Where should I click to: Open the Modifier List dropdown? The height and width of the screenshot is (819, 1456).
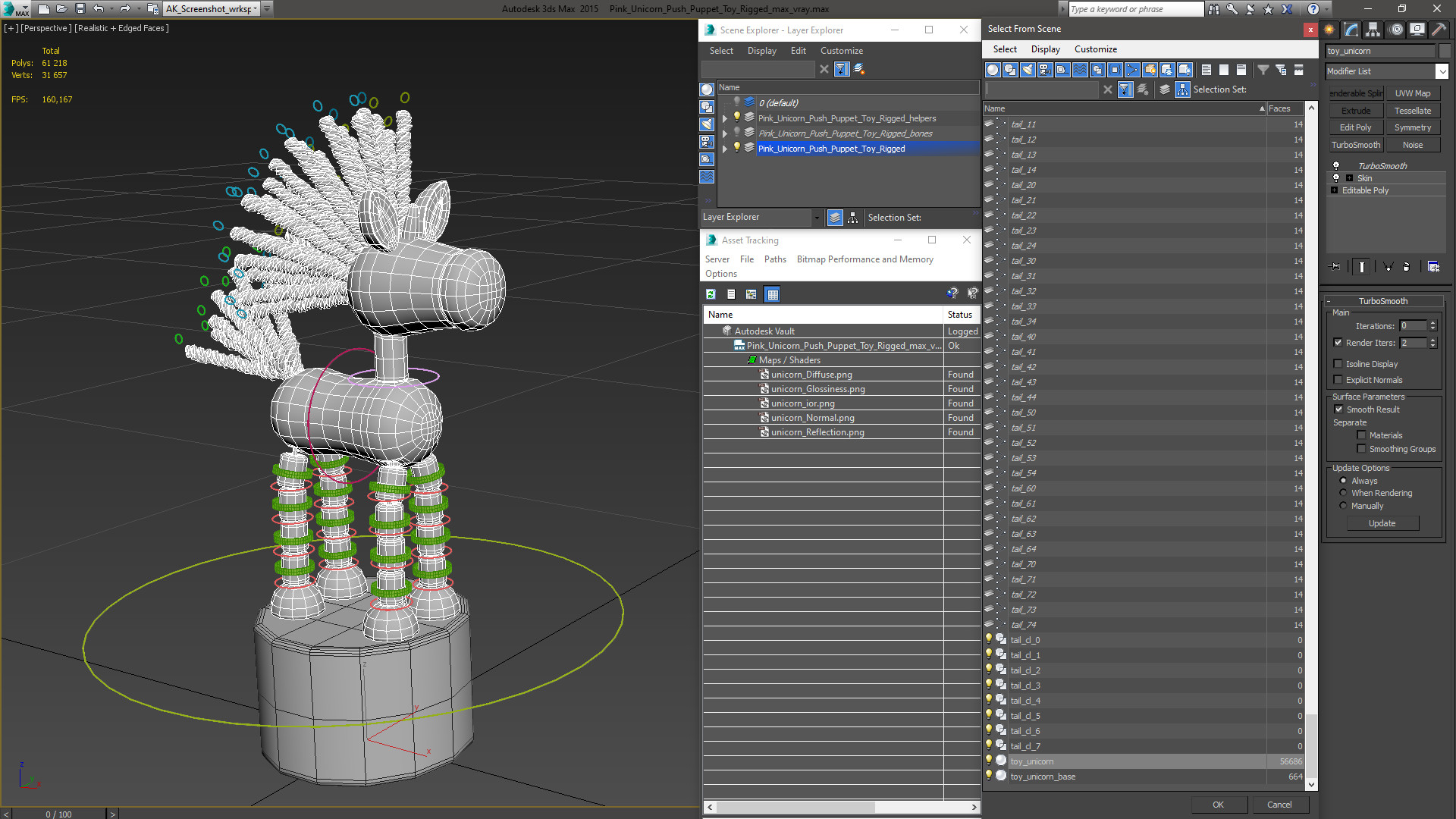click(1442, 71)
